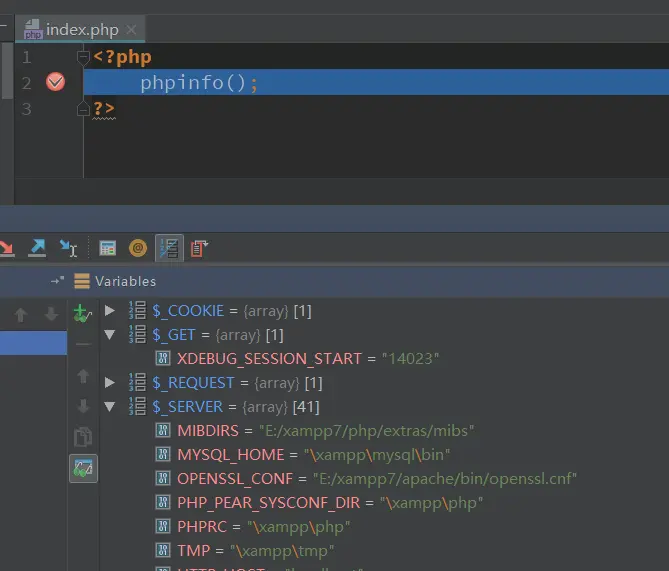669x571 pixels.
Task: Click the TMP value type icon
Action: (x=163, y=550)
